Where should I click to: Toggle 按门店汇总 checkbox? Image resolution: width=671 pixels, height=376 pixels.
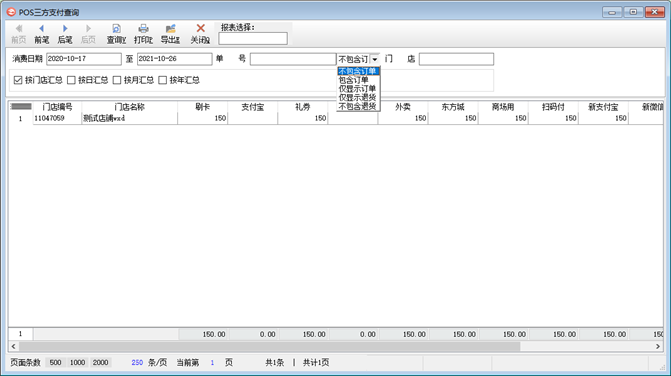pyautogui.click(x=18, y=80)
